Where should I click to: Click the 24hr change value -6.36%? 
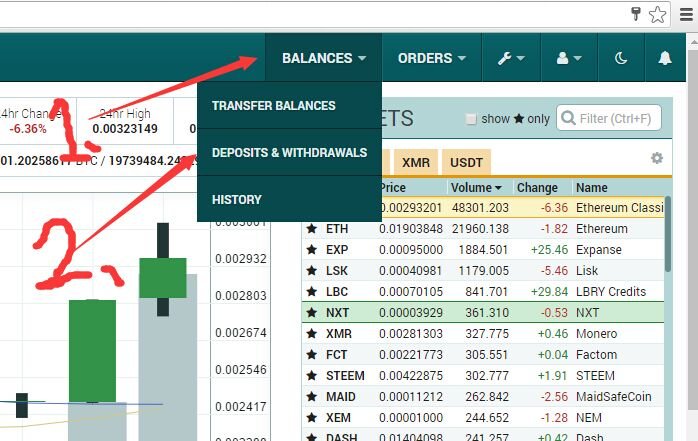[x=28, y=129]
